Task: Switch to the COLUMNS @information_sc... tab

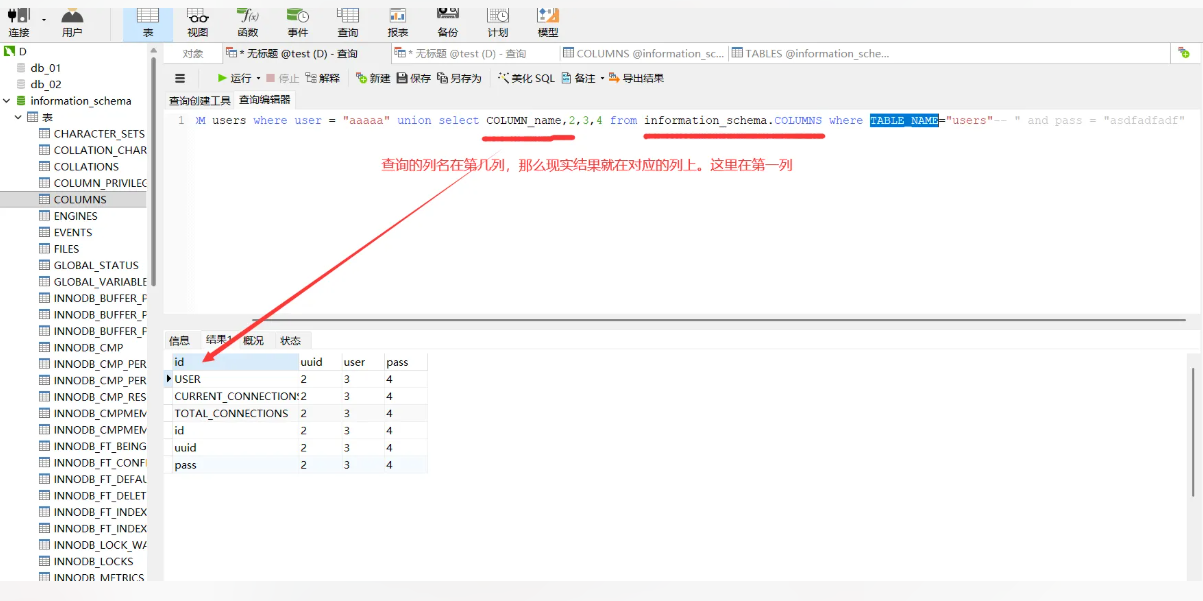Action: click(643, 54)
